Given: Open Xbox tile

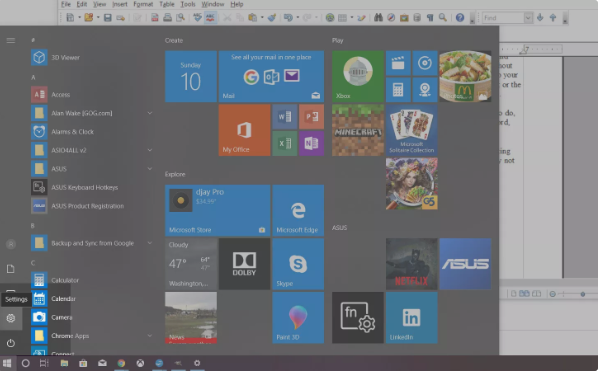Looking at the screenshot, I should (x=358, y=76).
